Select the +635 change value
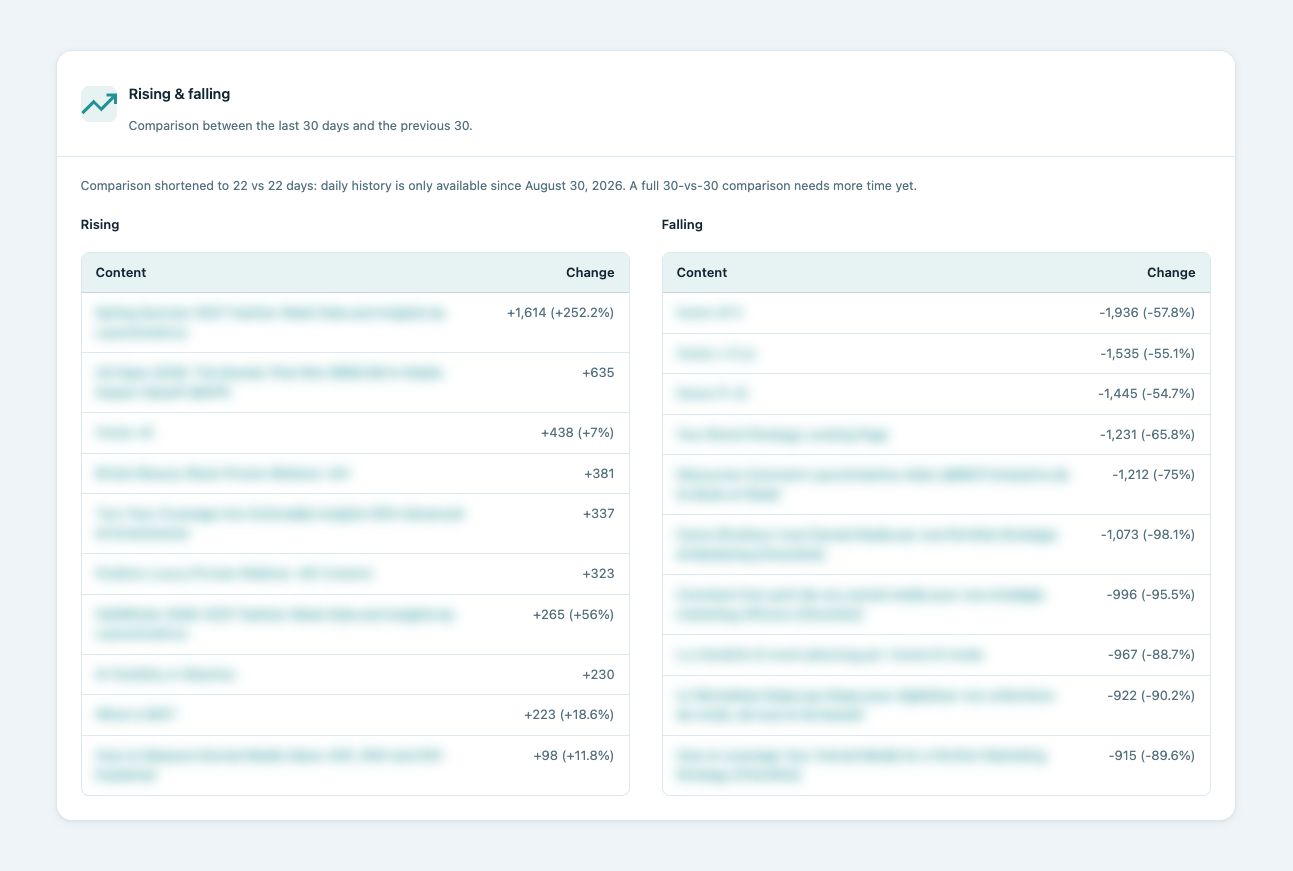1293x871 pixels. [x=598, y=373]
